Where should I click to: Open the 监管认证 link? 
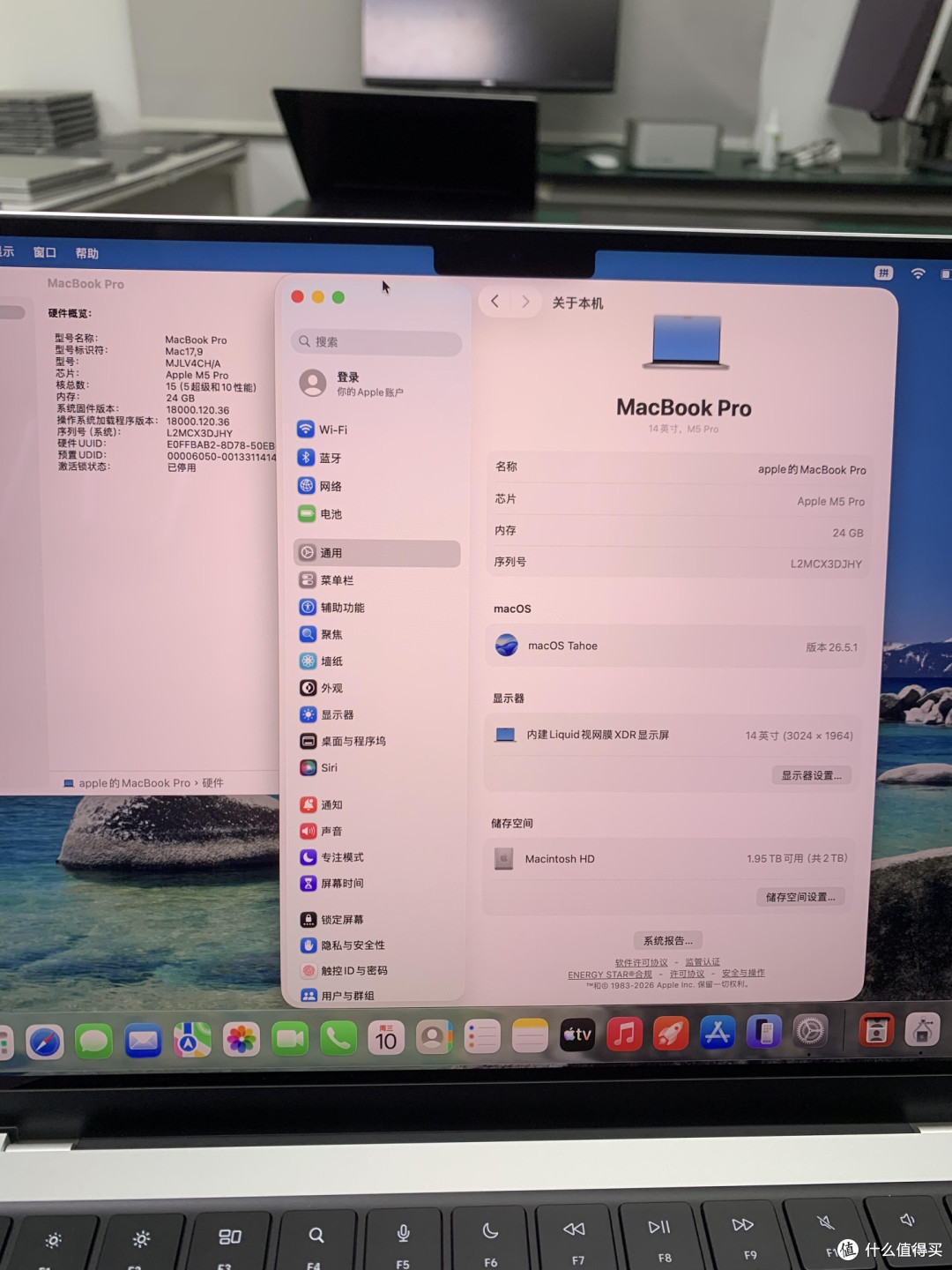703,962
